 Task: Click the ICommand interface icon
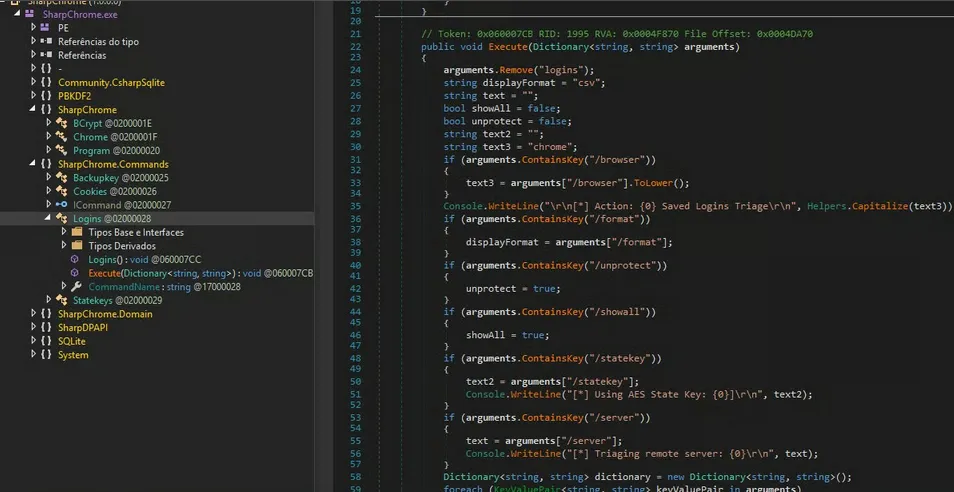[62, 205]
